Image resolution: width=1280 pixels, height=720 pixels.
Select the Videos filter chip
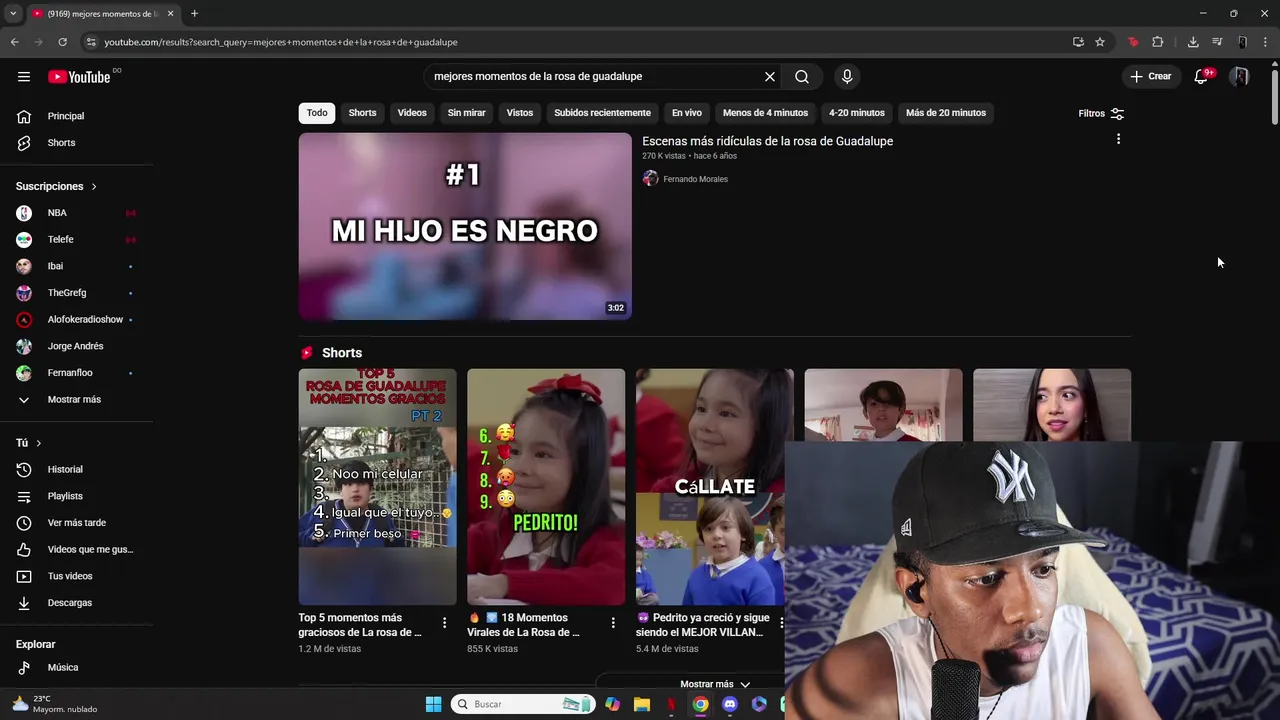click(412, 113)
